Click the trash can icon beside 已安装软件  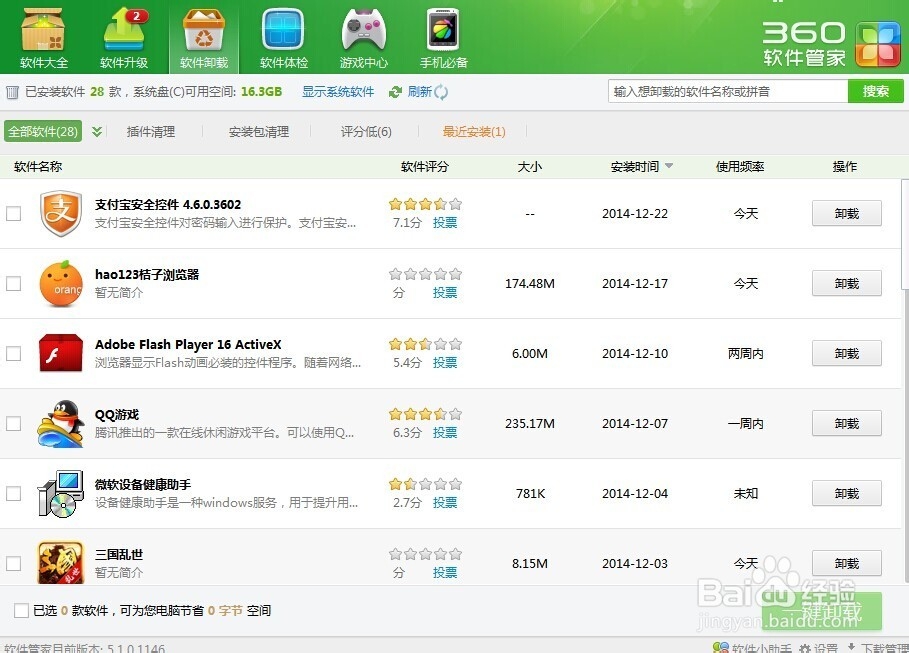coord(12,92)
